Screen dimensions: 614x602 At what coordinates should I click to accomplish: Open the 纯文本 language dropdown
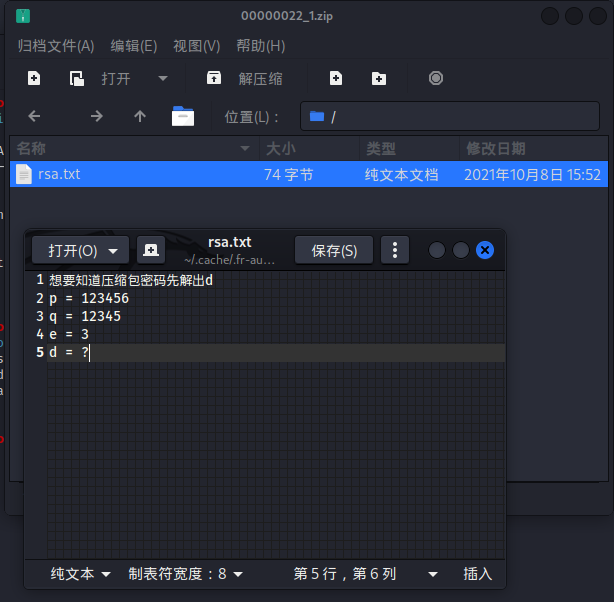pyautogui.click(x=80, y=574)
